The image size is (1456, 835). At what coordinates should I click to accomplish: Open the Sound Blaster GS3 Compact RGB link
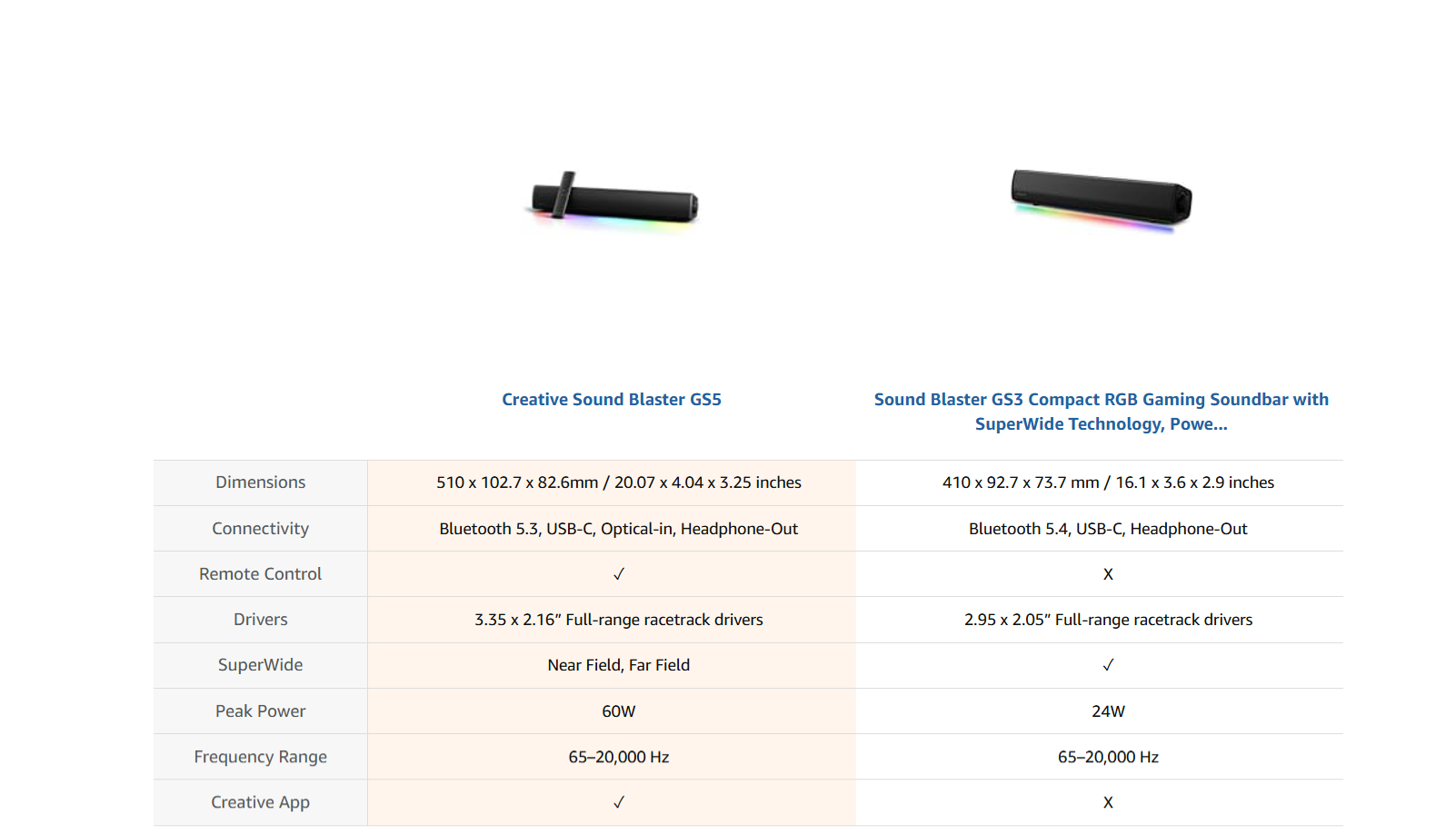[x=1101, y=412]
